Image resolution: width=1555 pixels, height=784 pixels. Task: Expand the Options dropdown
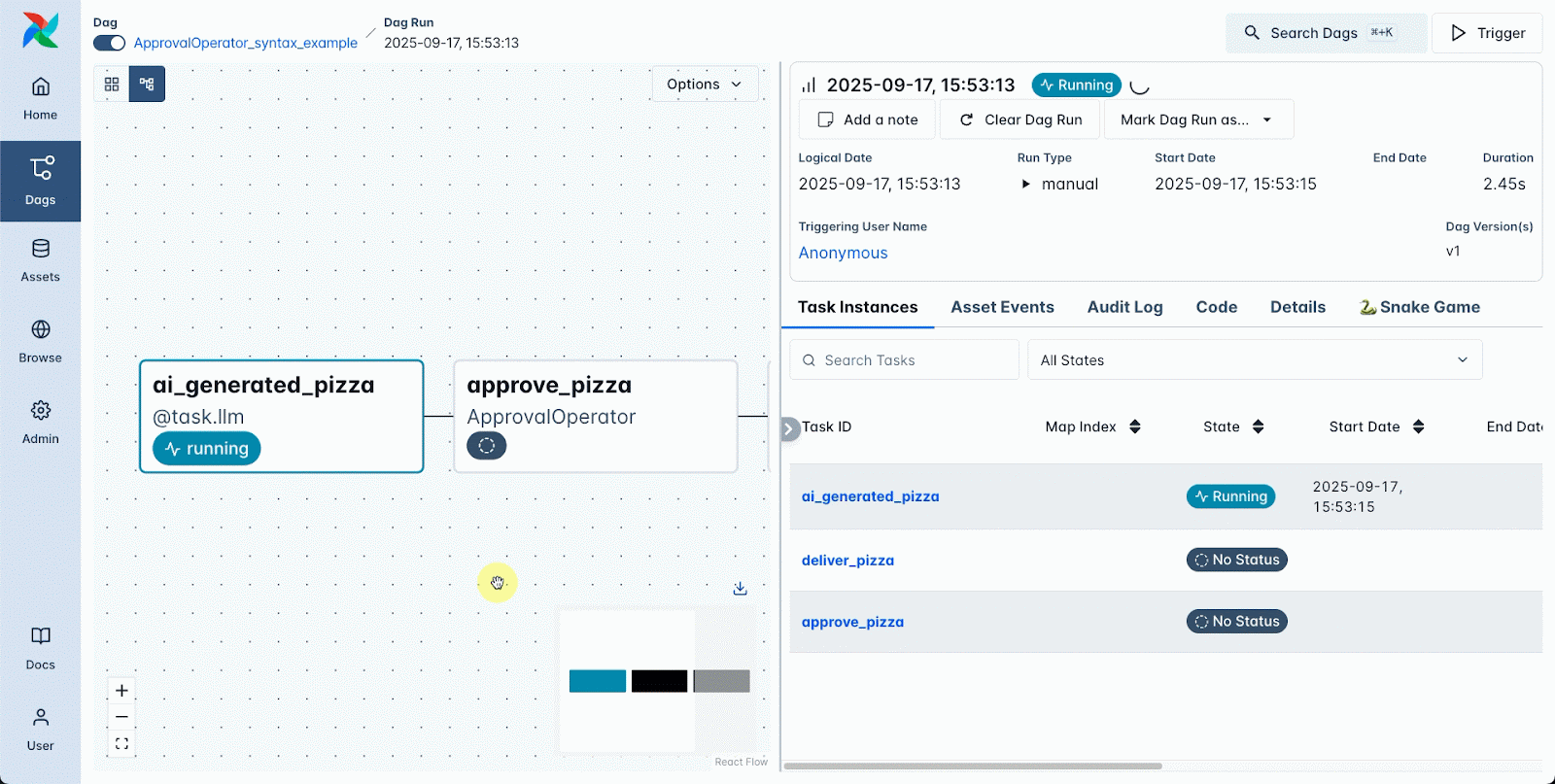705,85
